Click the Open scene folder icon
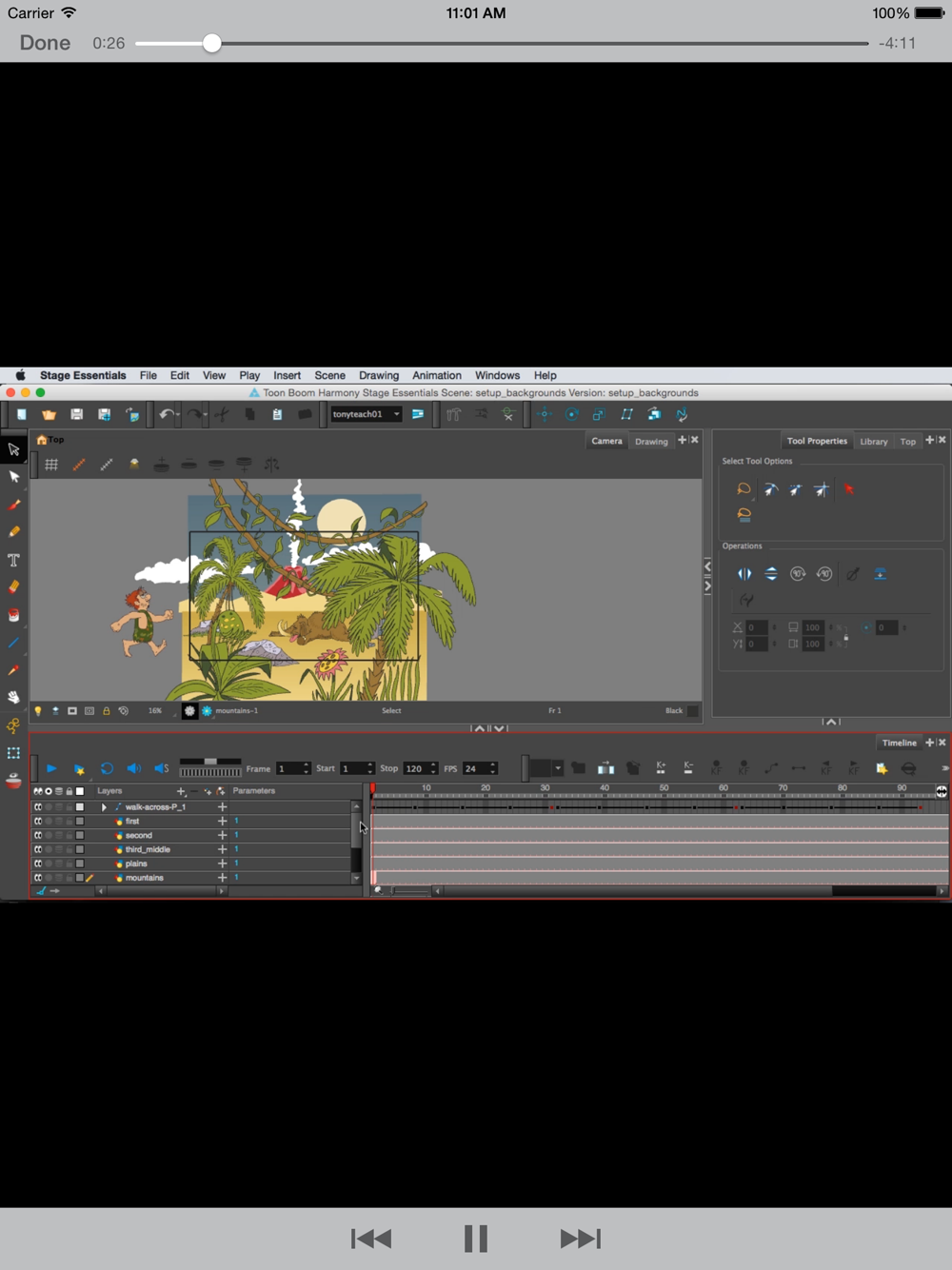This screenshot has width=952, height=1270. coord(49,414)
